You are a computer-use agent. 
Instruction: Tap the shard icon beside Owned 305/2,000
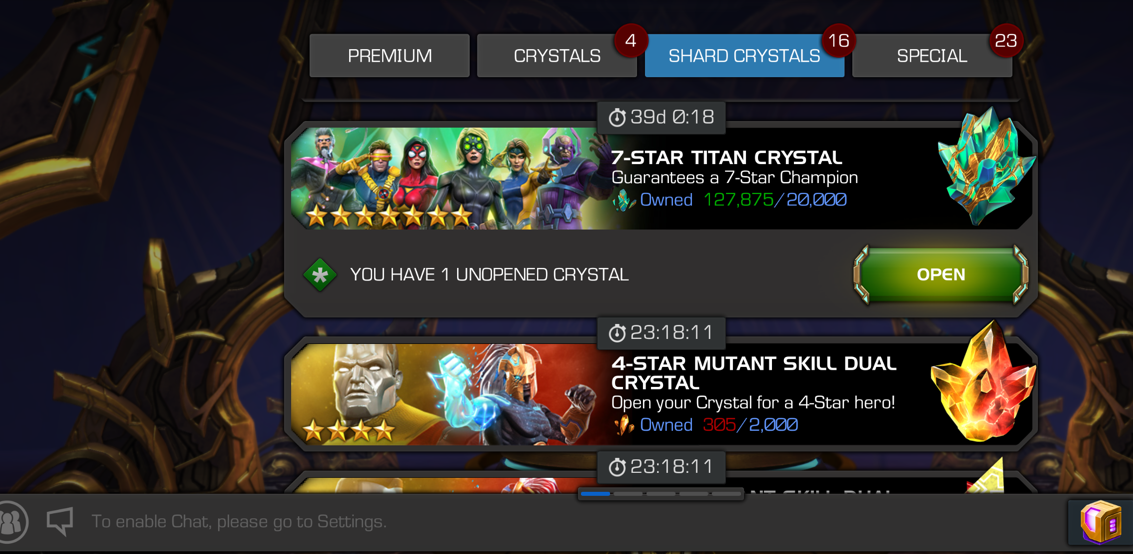pos(624,425)
